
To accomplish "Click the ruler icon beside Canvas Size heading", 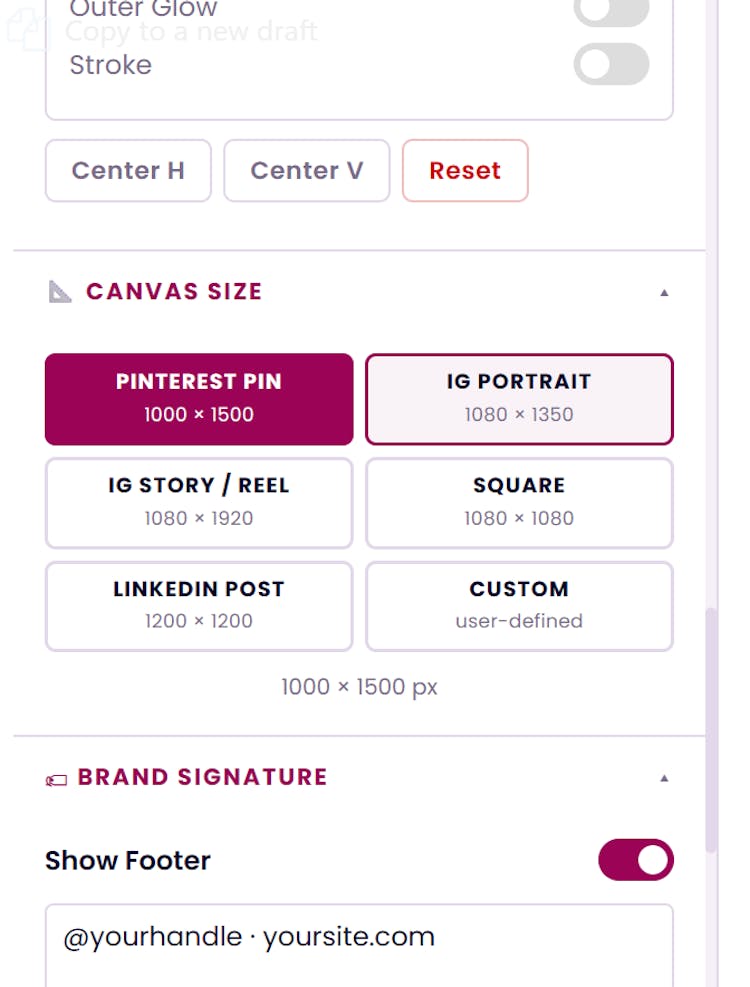I will [x=59, y=290].
